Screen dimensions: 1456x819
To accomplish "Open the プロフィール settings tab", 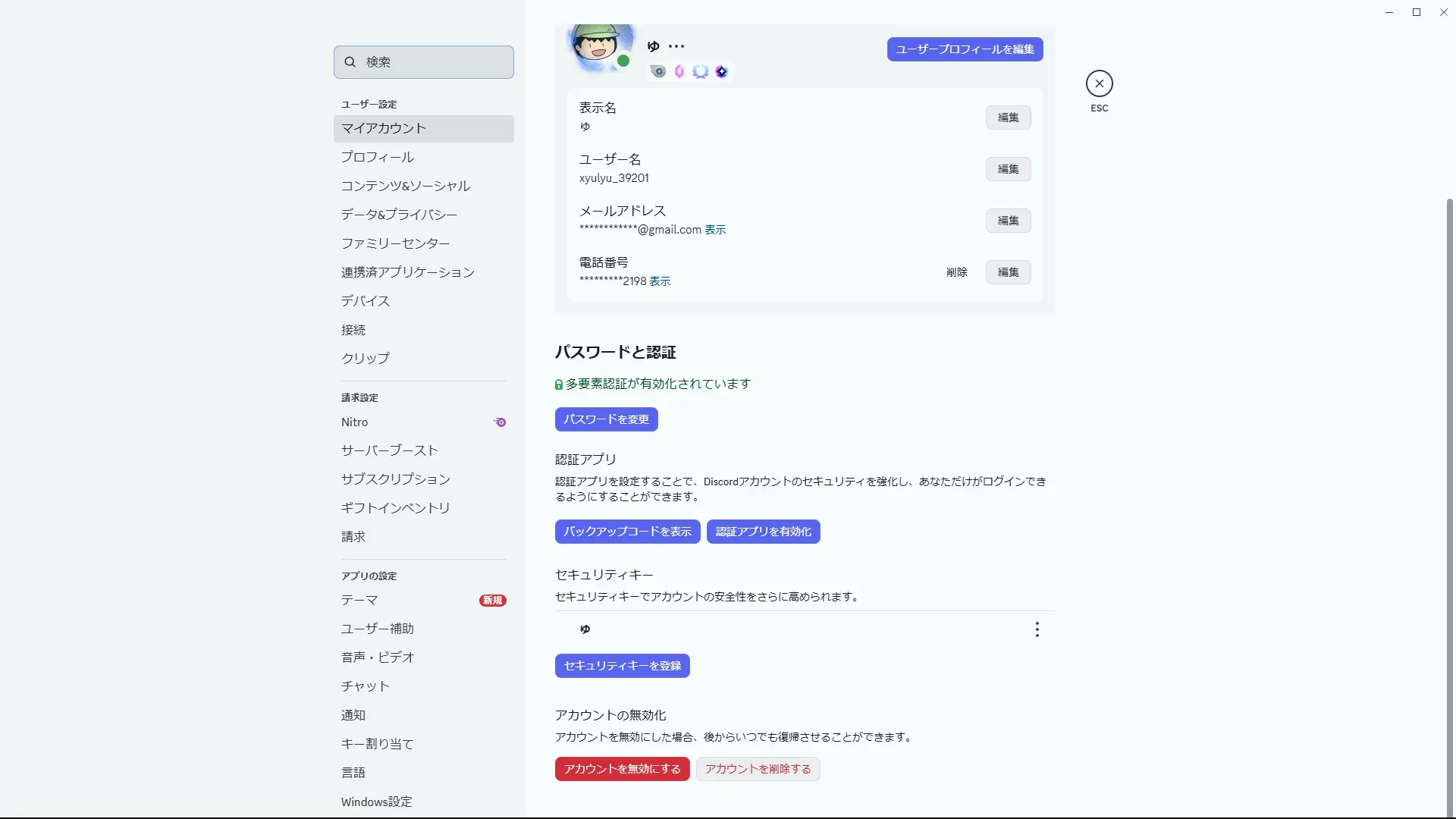I will click(378, 157).
